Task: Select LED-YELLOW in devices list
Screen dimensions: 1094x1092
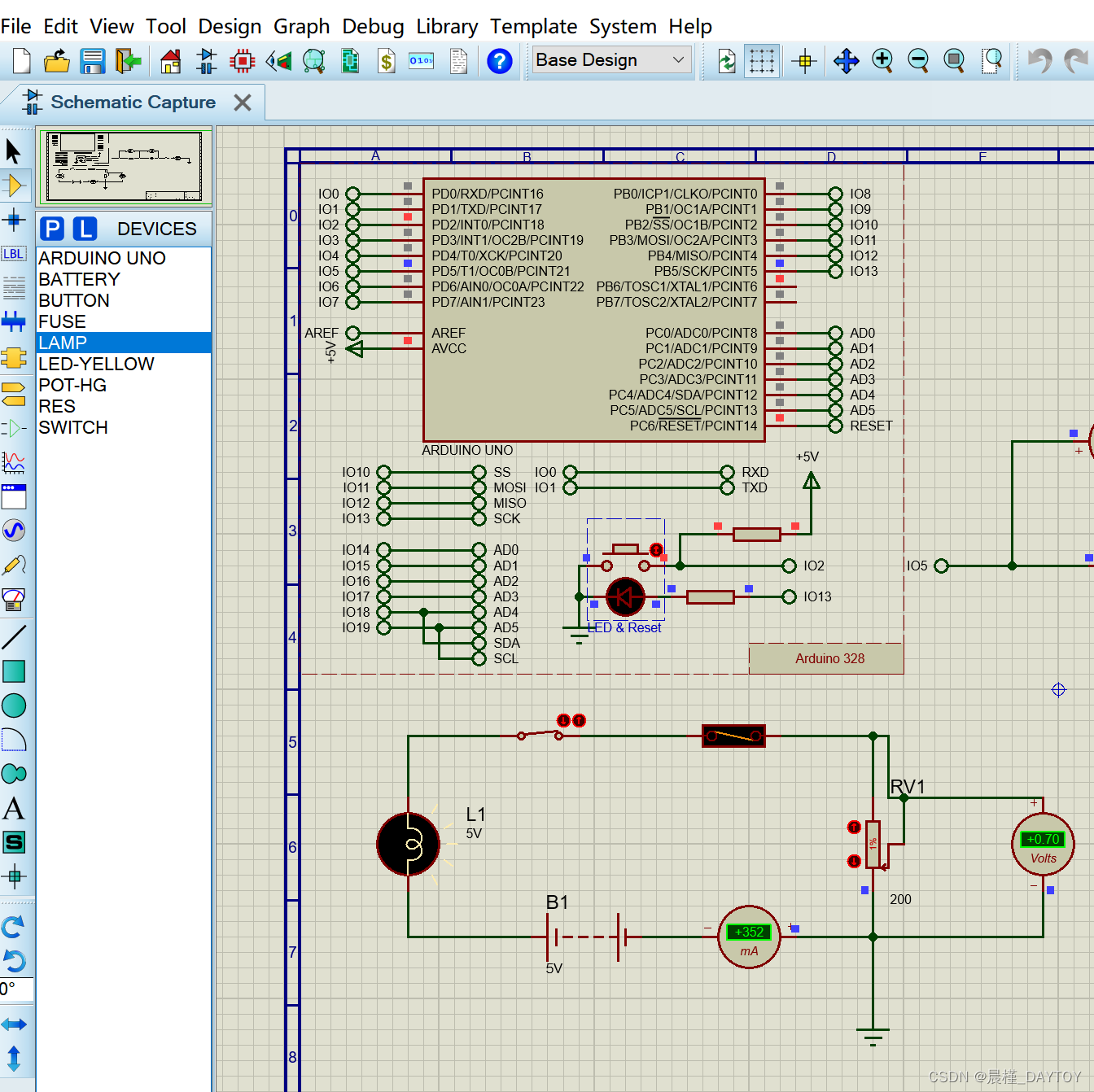Action: (x=124, y=364)
